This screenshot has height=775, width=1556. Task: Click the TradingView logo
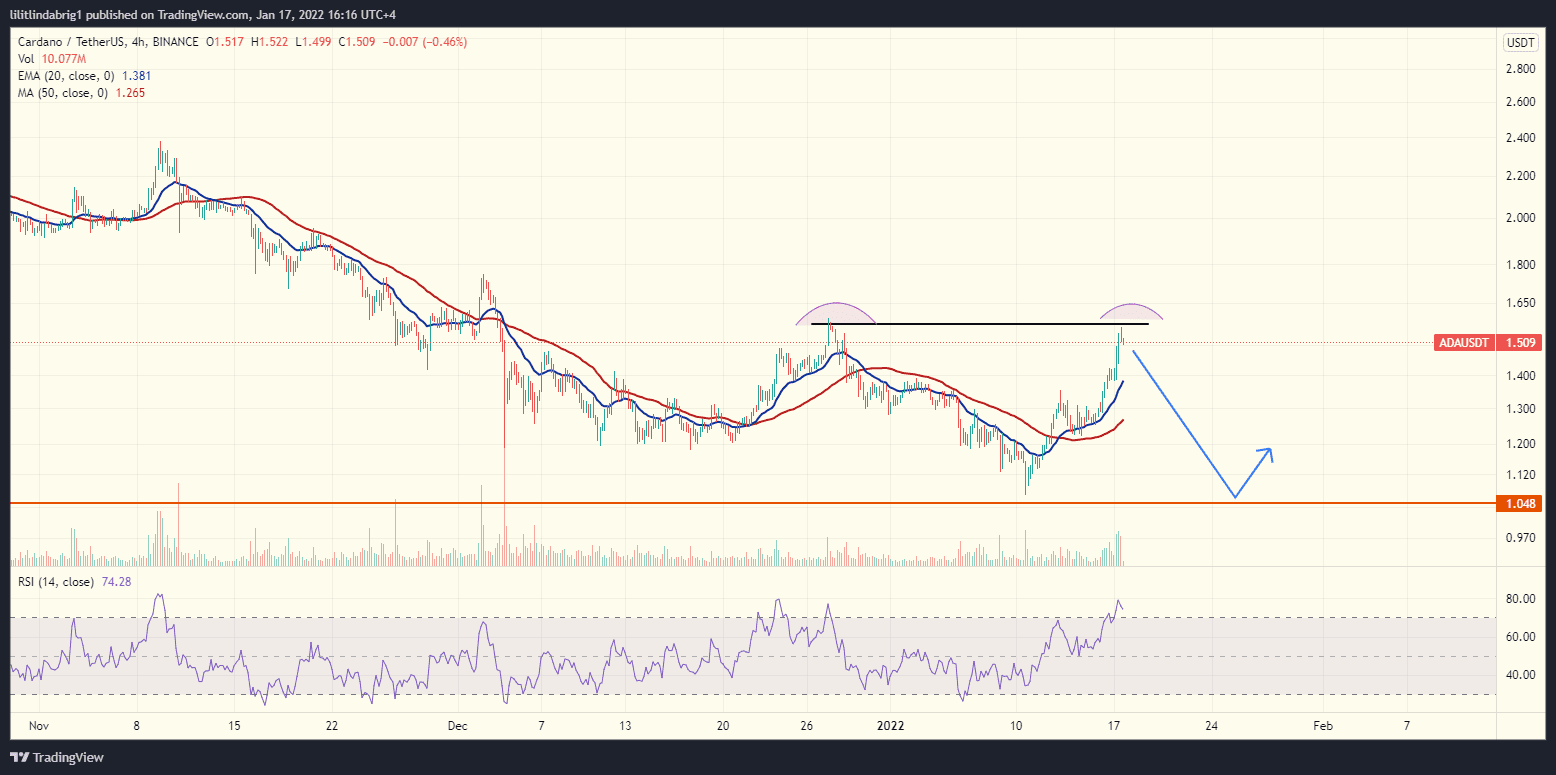click(57, 757)
